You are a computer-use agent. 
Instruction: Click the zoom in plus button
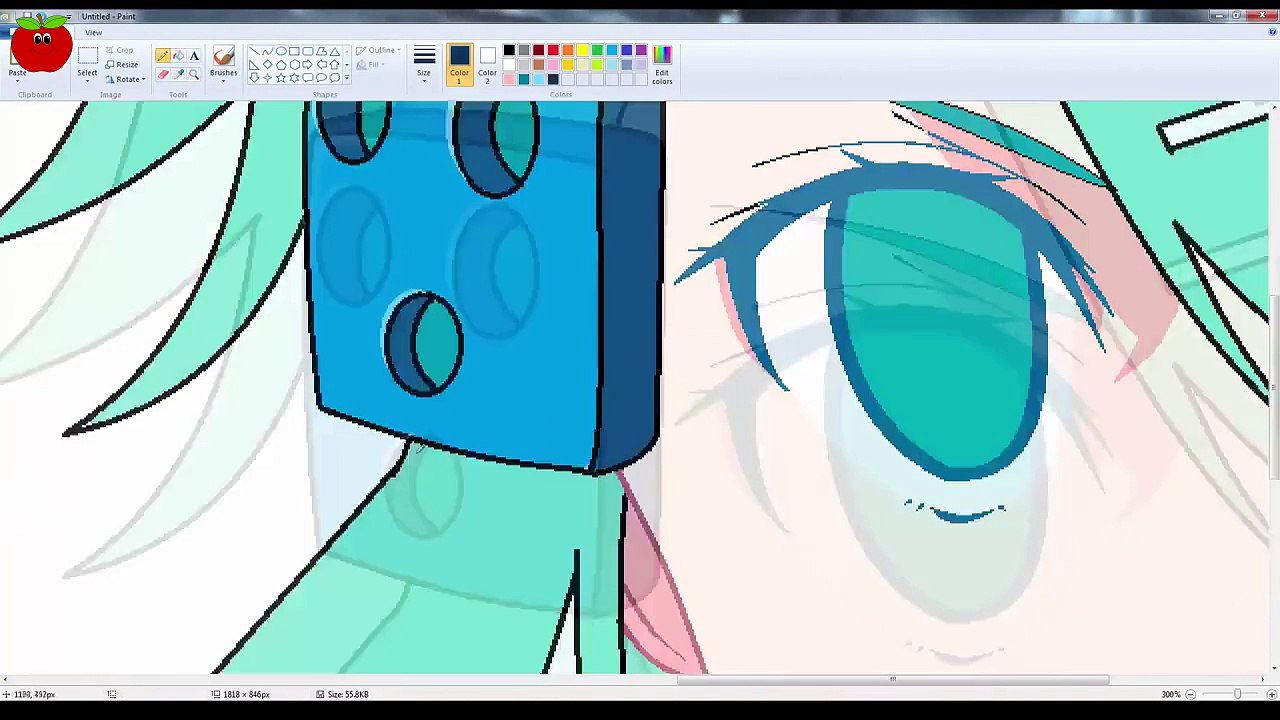tap(1271, 694)
